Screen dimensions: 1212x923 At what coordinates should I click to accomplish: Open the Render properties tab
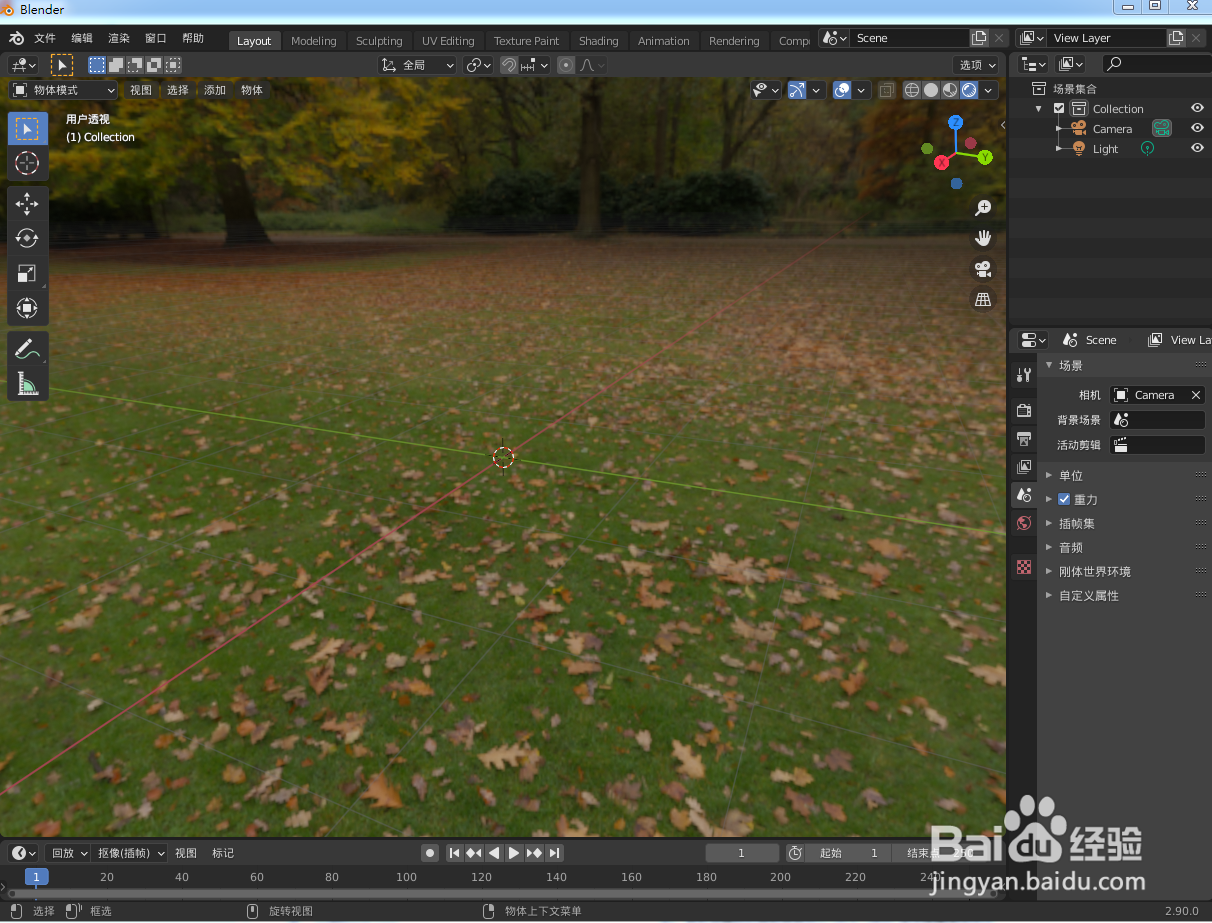[1023, 410]
